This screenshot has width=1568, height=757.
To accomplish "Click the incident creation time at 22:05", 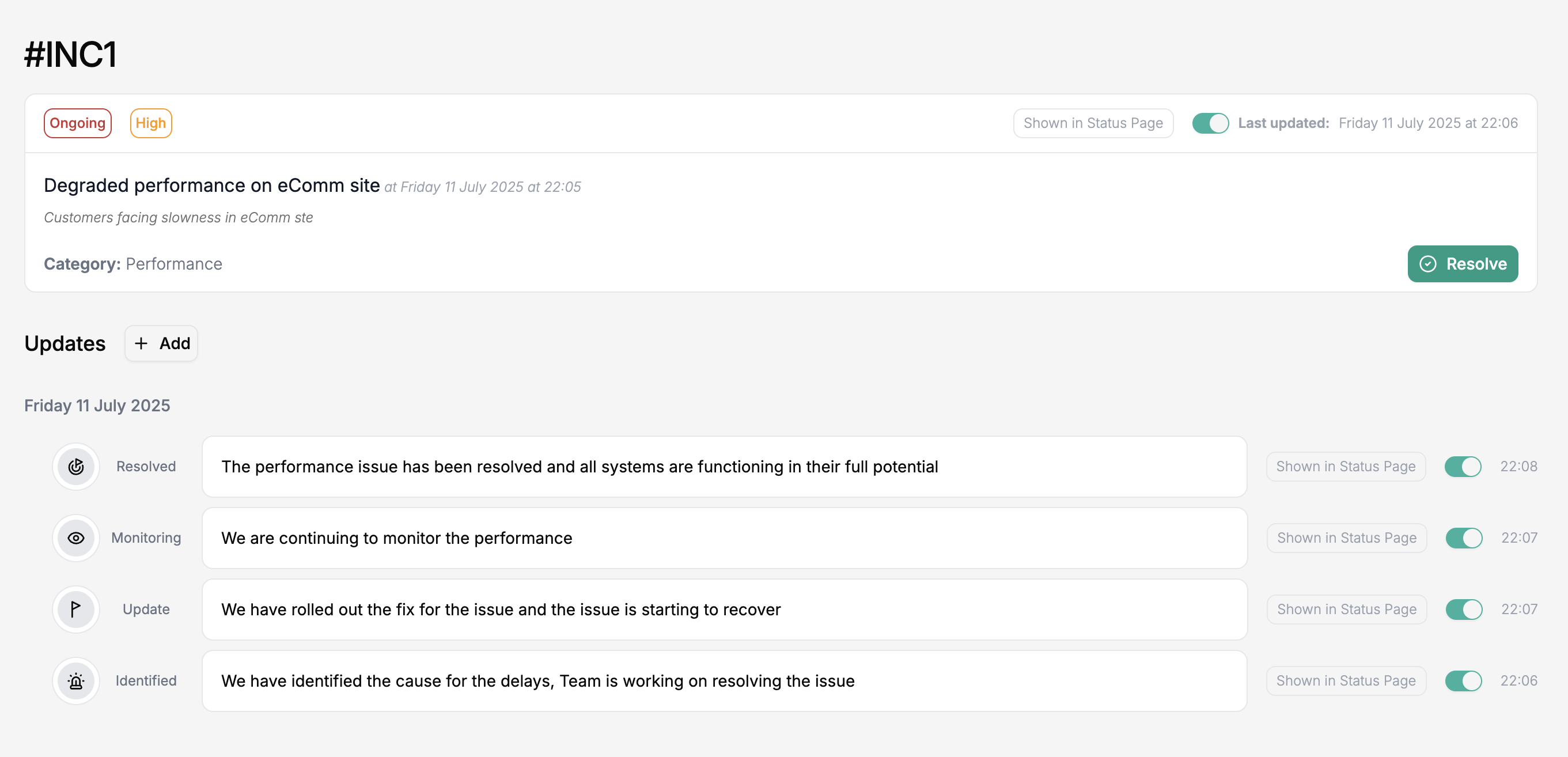I will click(x=483, y=187).
